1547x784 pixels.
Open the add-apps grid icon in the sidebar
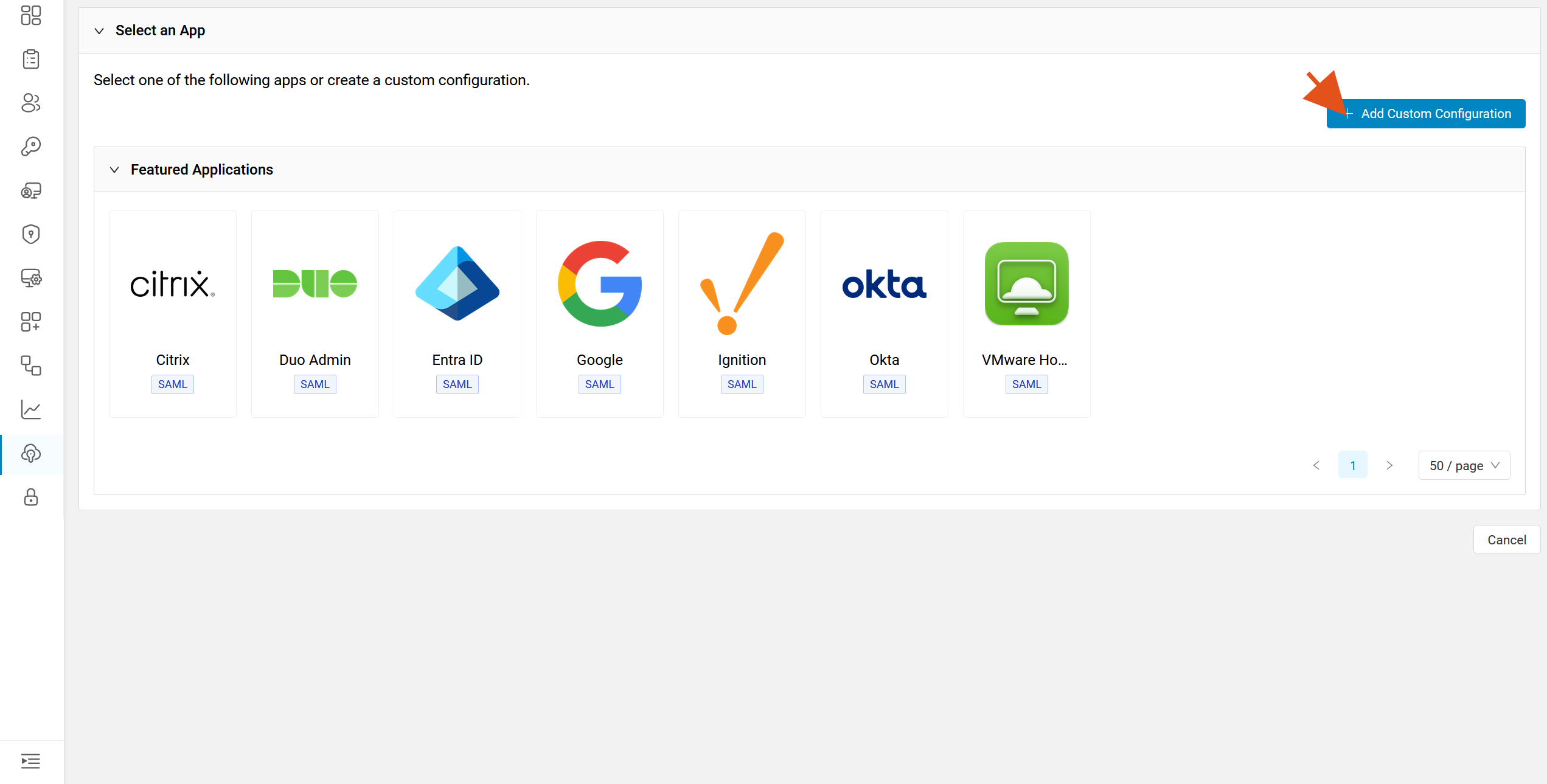[x=31, y=322]
